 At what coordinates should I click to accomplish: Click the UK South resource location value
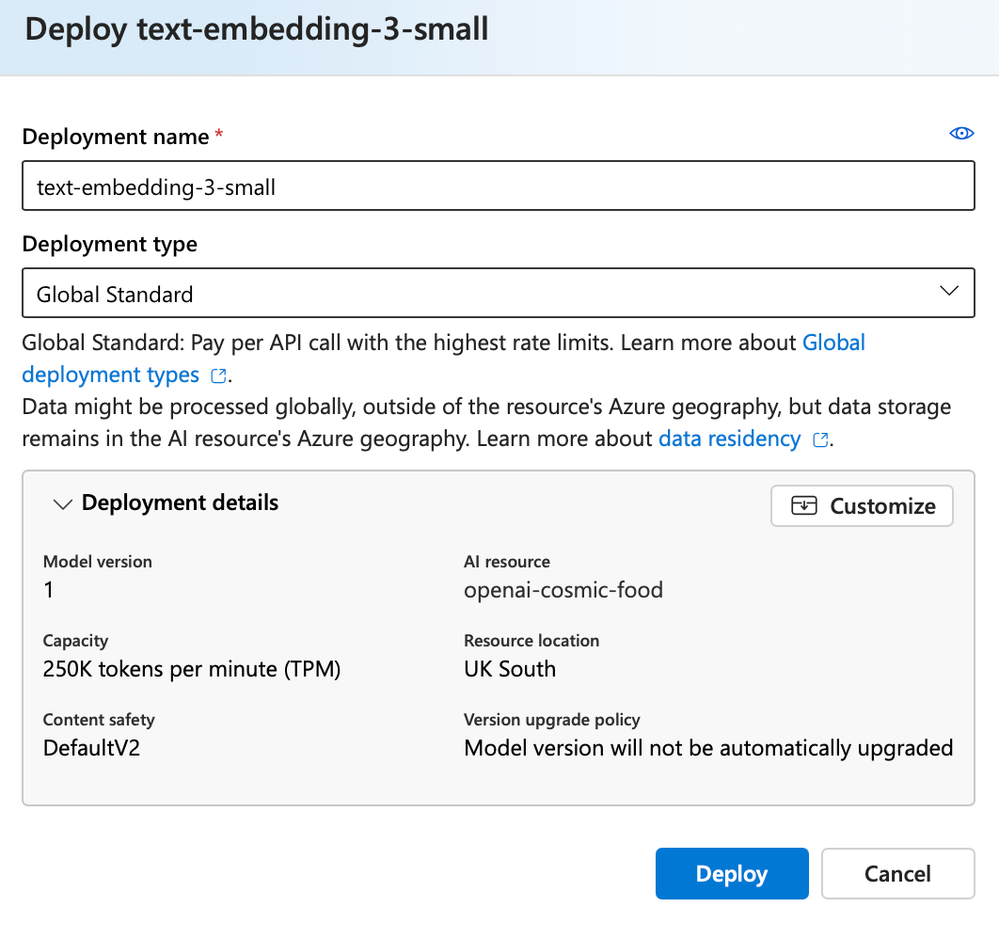click(509, 669)
